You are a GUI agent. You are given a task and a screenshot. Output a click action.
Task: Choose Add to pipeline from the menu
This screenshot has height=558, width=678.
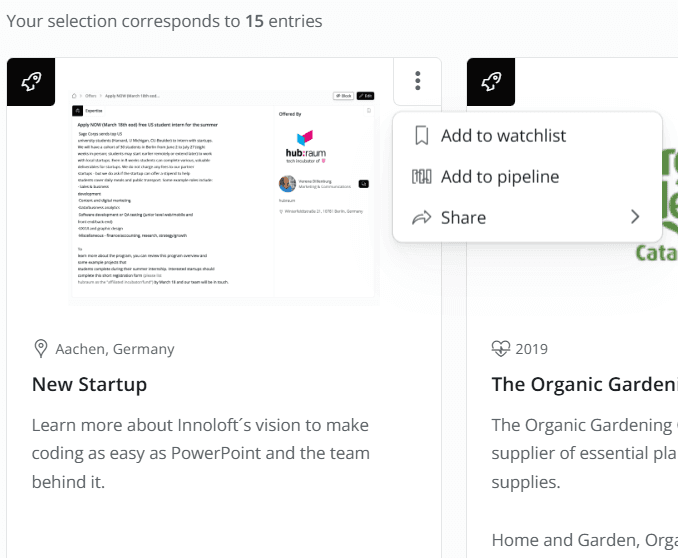click(499, 177)
